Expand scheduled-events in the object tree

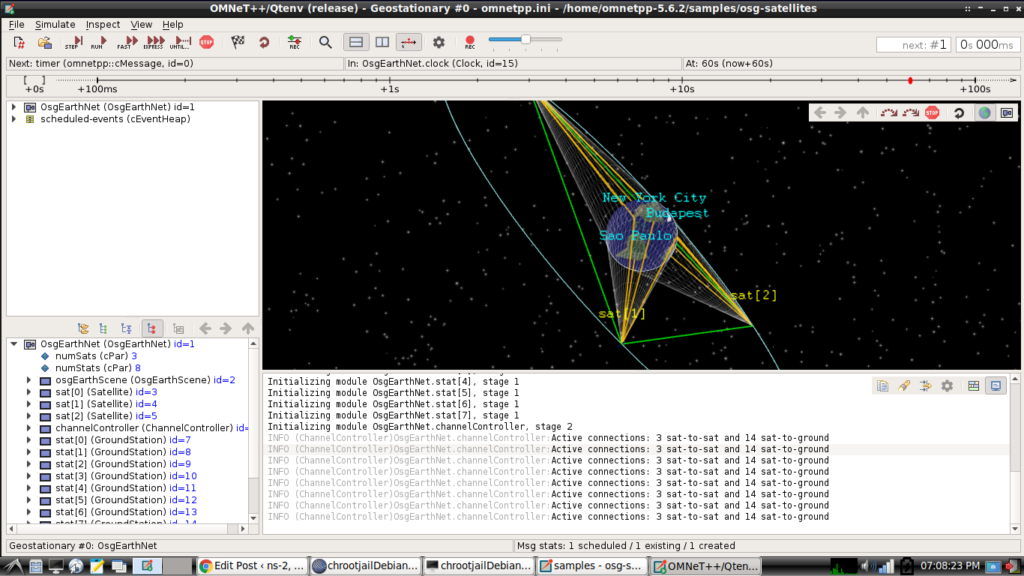[x=14, y=119]
